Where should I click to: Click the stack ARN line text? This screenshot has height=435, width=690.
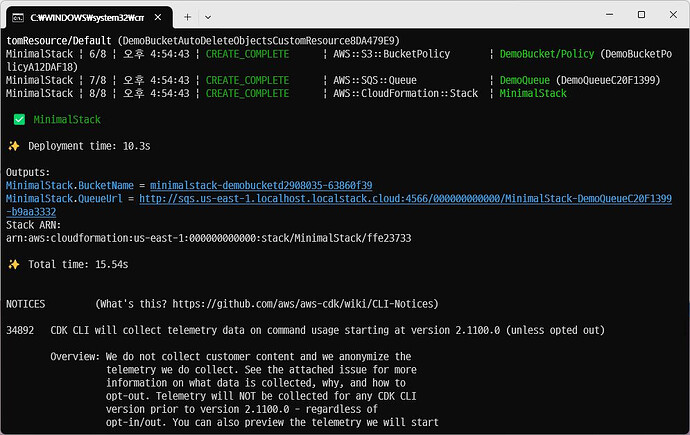click(x=208, y=238)
